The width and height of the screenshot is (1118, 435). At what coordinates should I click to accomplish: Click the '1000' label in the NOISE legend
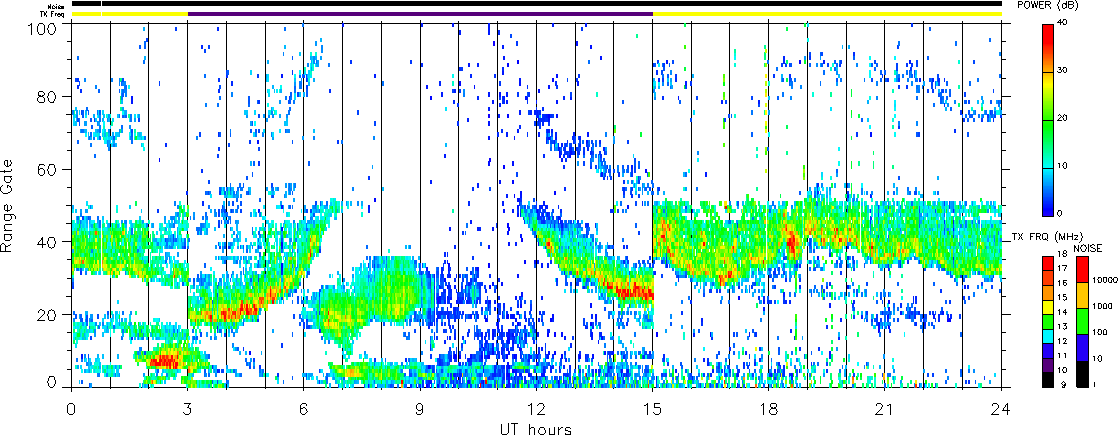pos(1102,306)
